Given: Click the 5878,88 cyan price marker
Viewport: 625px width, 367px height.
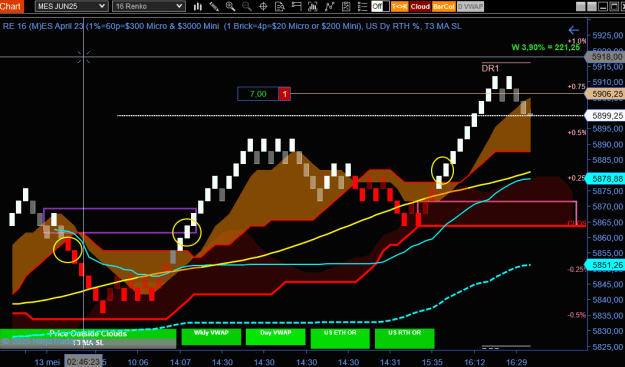Looking at the screenshot, I should [x=605, y=179].
